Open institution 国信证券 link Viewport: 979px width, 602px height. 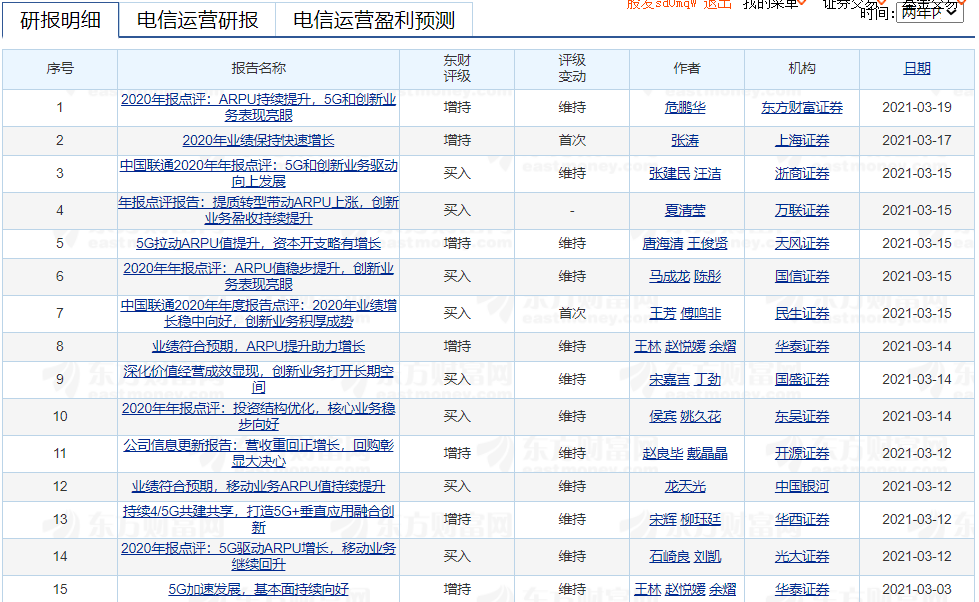[802, 277]
